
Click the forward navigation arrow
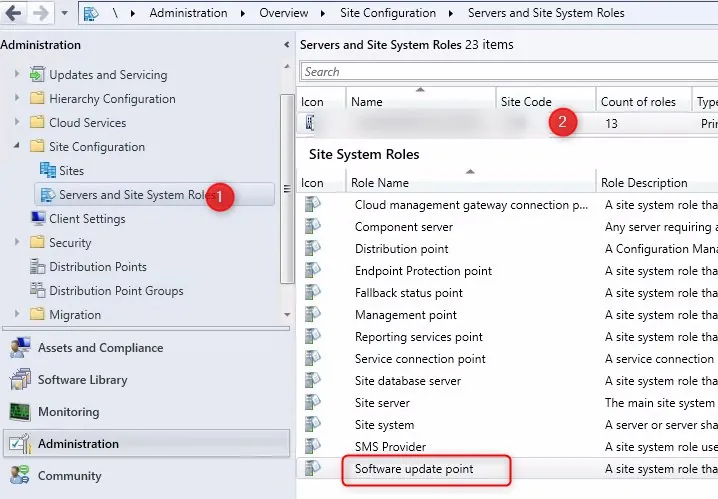(x=41, y=13)
